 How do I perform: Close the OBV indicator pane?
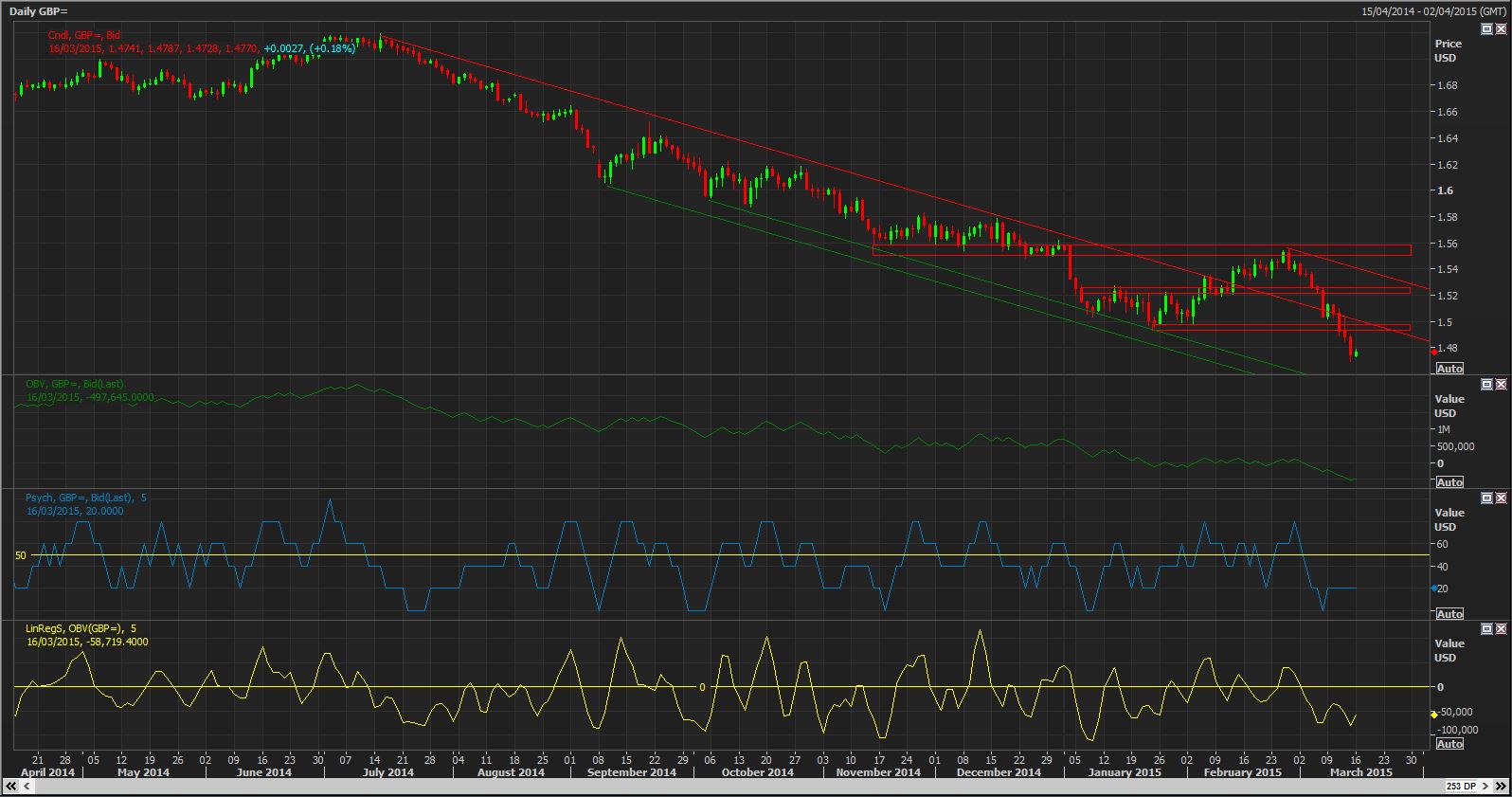pyautogui.click(x=1501, y=384)
